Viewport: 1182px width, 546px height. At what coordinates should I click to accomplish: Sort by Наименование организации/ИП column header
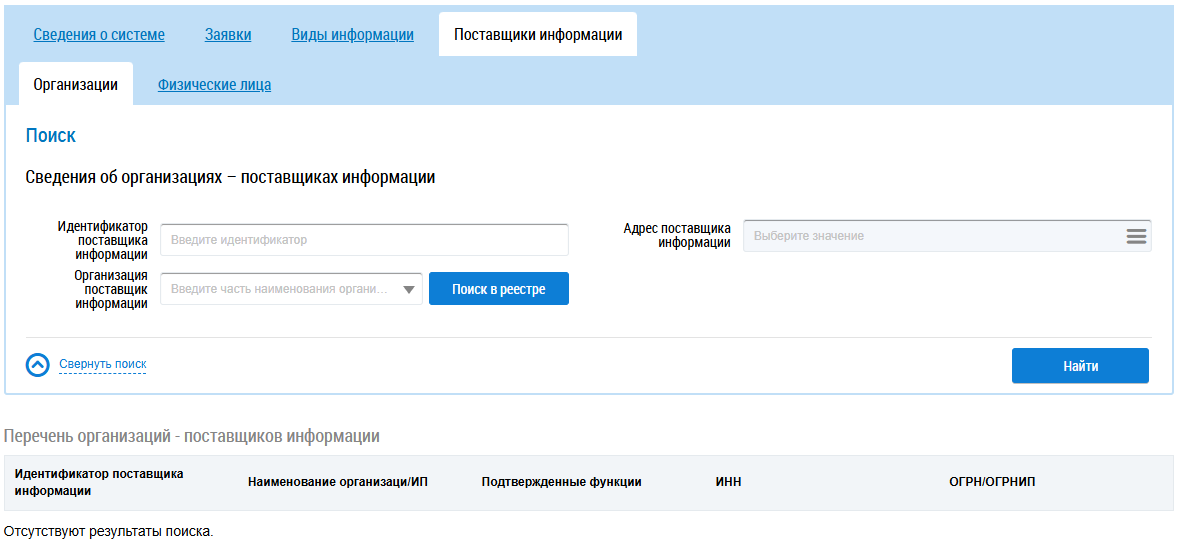[x=337, y=482]
